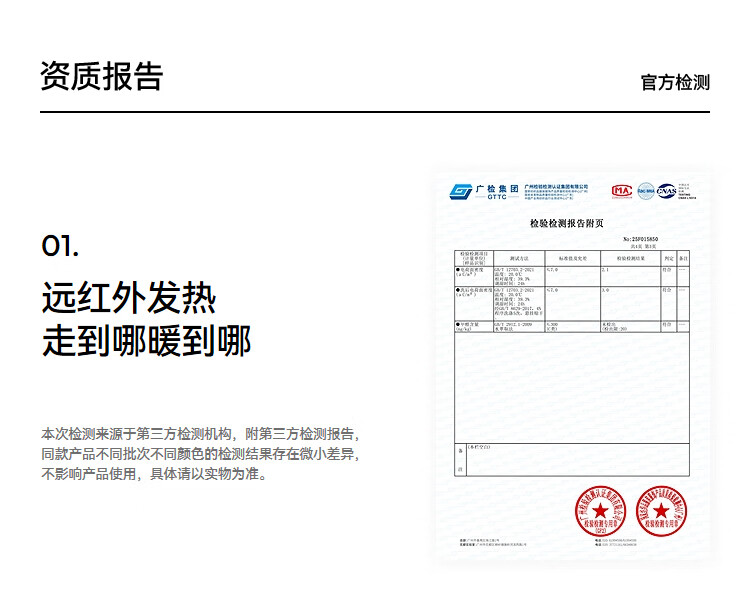The image size is (750, 595).
Task: Click the 测试方法 column header in report table
Action: pyautogui.click(x=519, y=258)
